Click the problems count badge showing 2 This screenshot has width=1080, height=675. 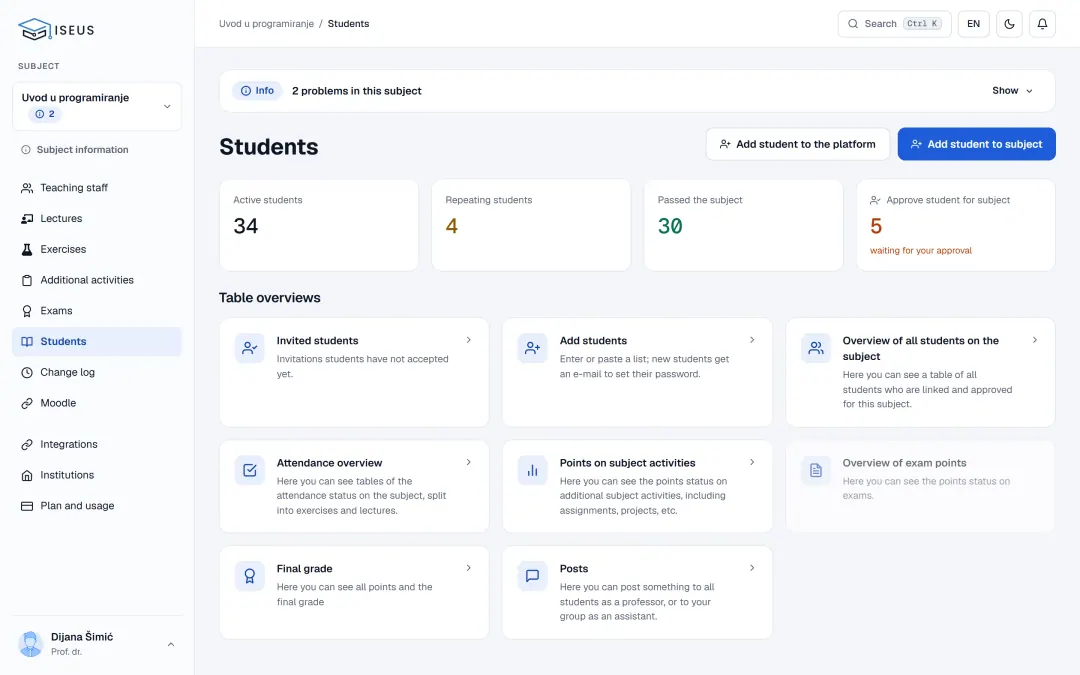point(45,114)
